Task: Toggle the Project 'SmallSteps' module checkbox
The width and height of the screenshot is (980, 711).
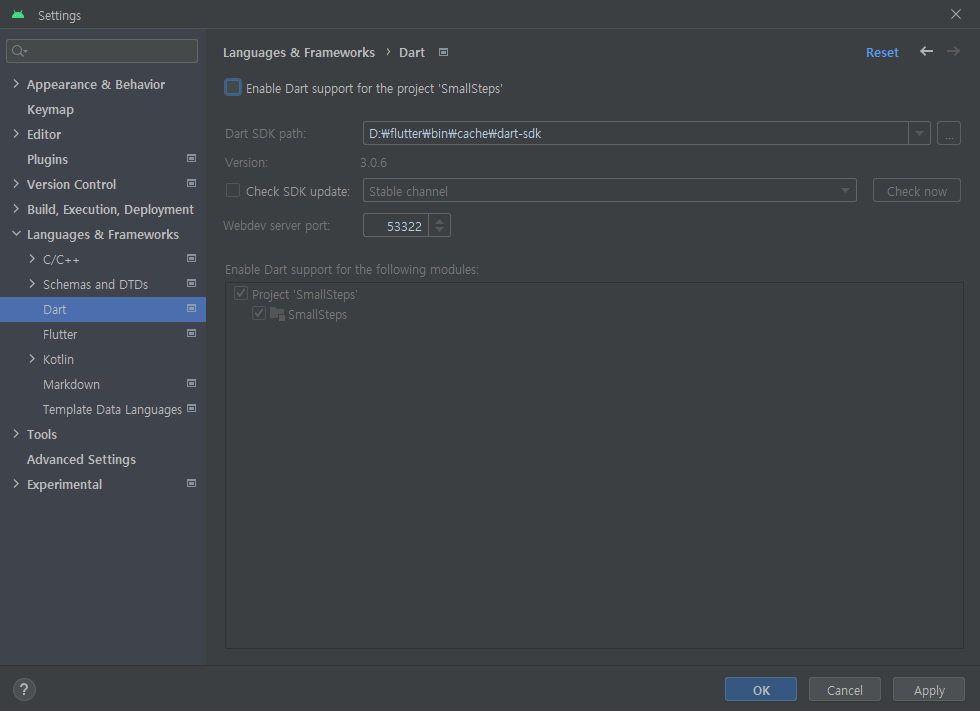Action: pos(241,293)
